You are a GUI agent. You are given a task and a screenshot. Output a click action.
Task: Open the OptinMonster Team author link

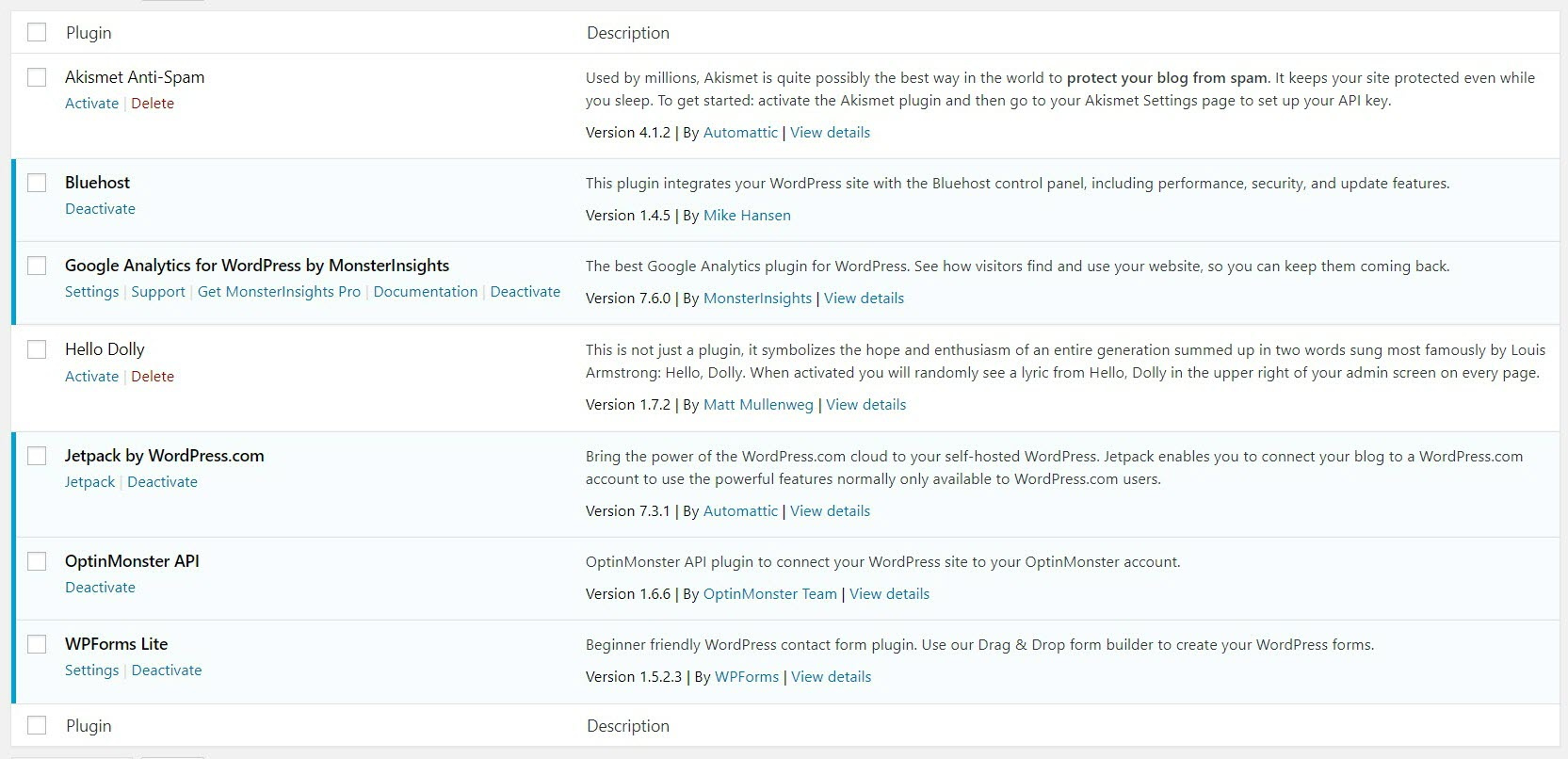coord(769,594)
